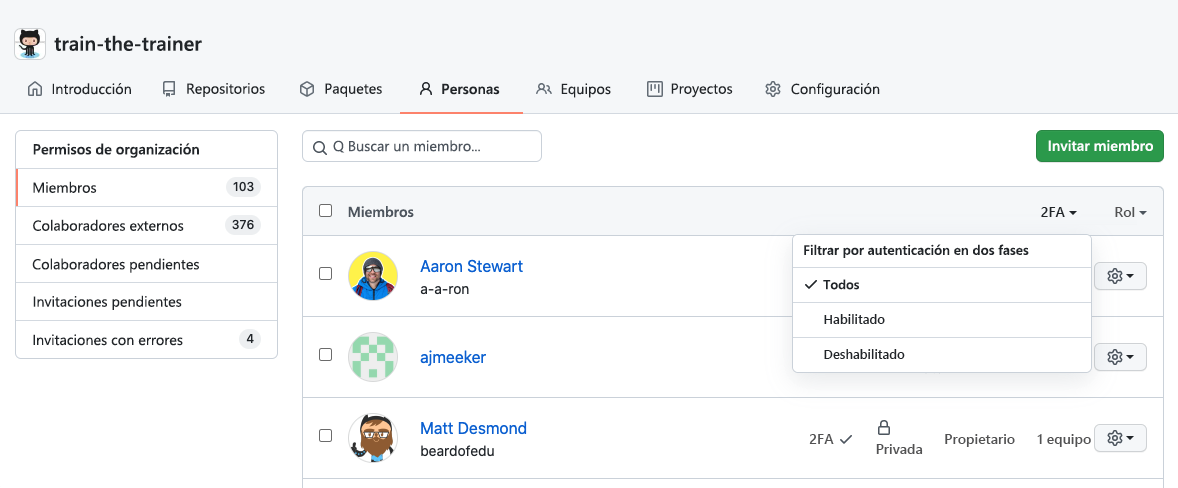Open Aaron Stewart's gear settings menu
The image size is (1178, 488).
click(x=1120, y=276)
